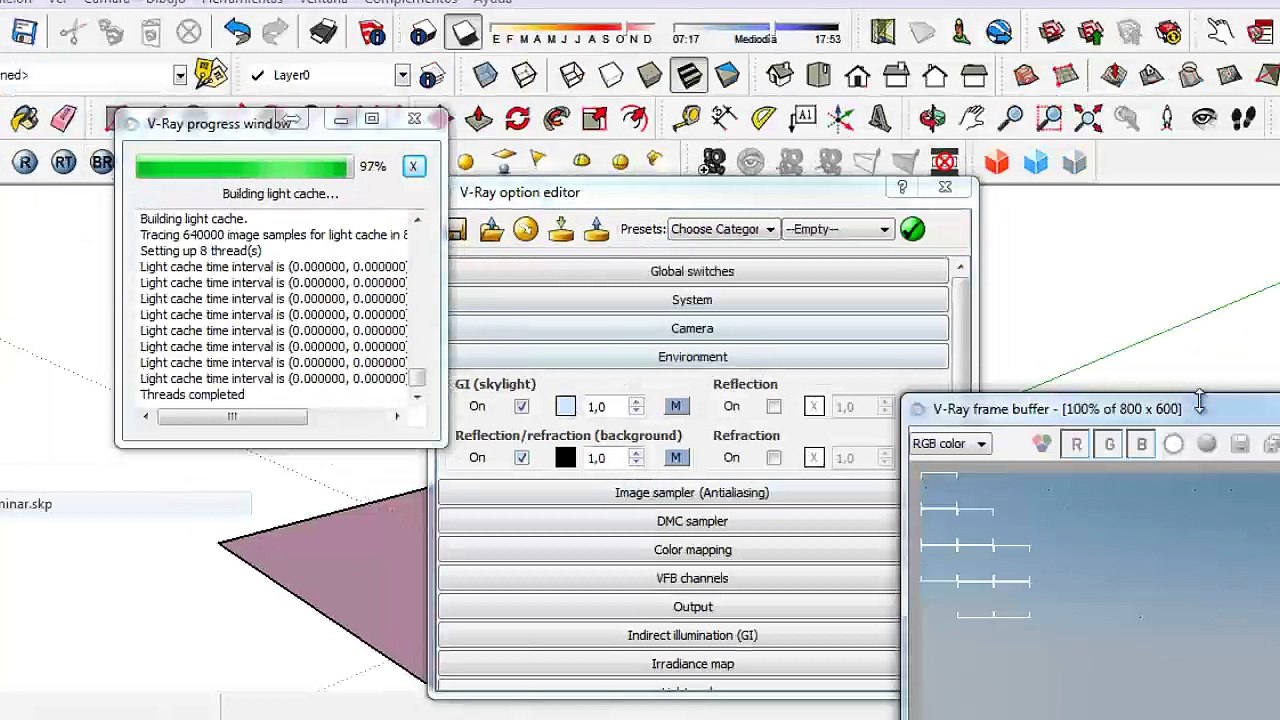The image size is (1280, 720).
Task: Select the Look Around eye tool
Action: click(x=1204, y=119)
